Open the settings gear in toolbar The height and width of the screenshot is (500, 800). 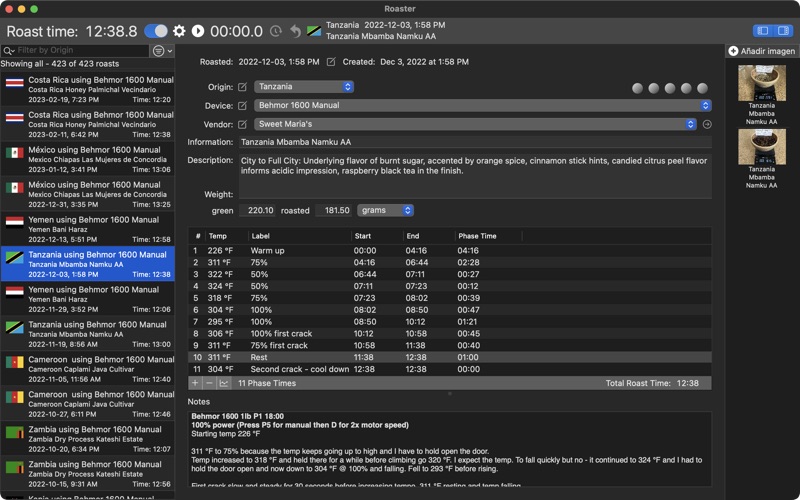(179, 31)
